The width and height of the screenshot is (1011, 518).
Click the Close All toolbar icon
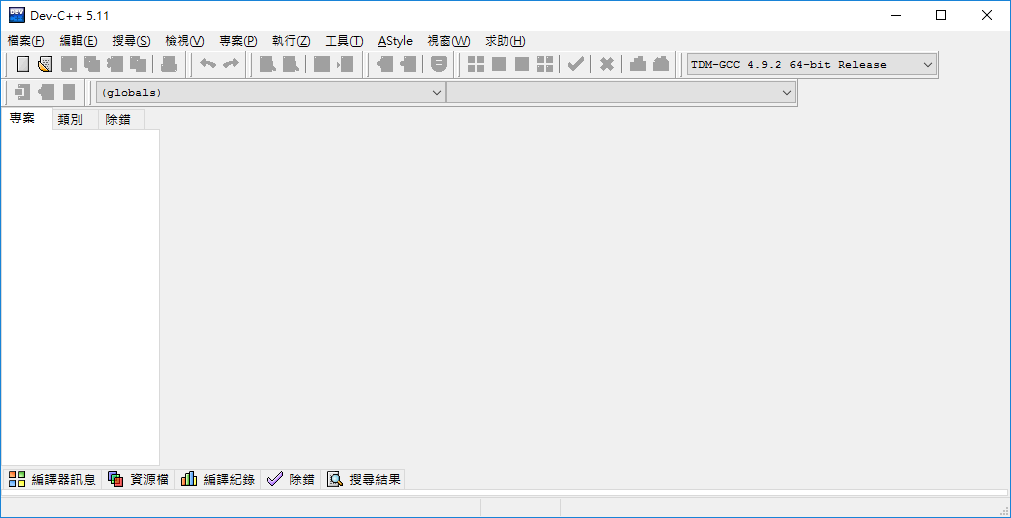point(138,65)
